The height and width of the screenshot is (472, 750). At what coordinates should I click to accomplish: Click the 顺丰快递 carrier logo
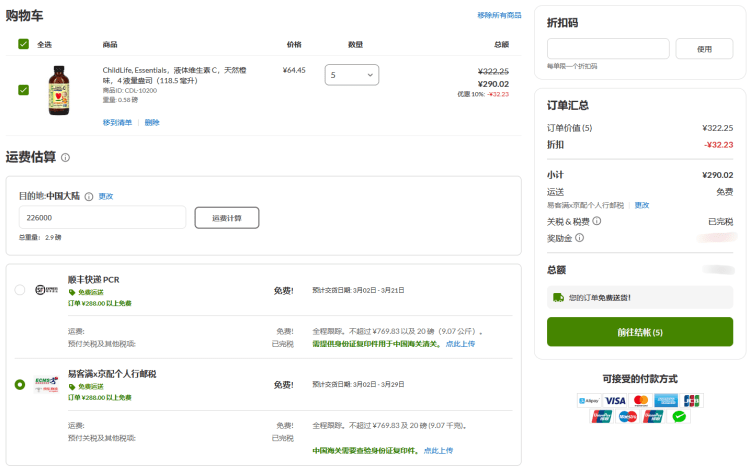tap(46, 290)
